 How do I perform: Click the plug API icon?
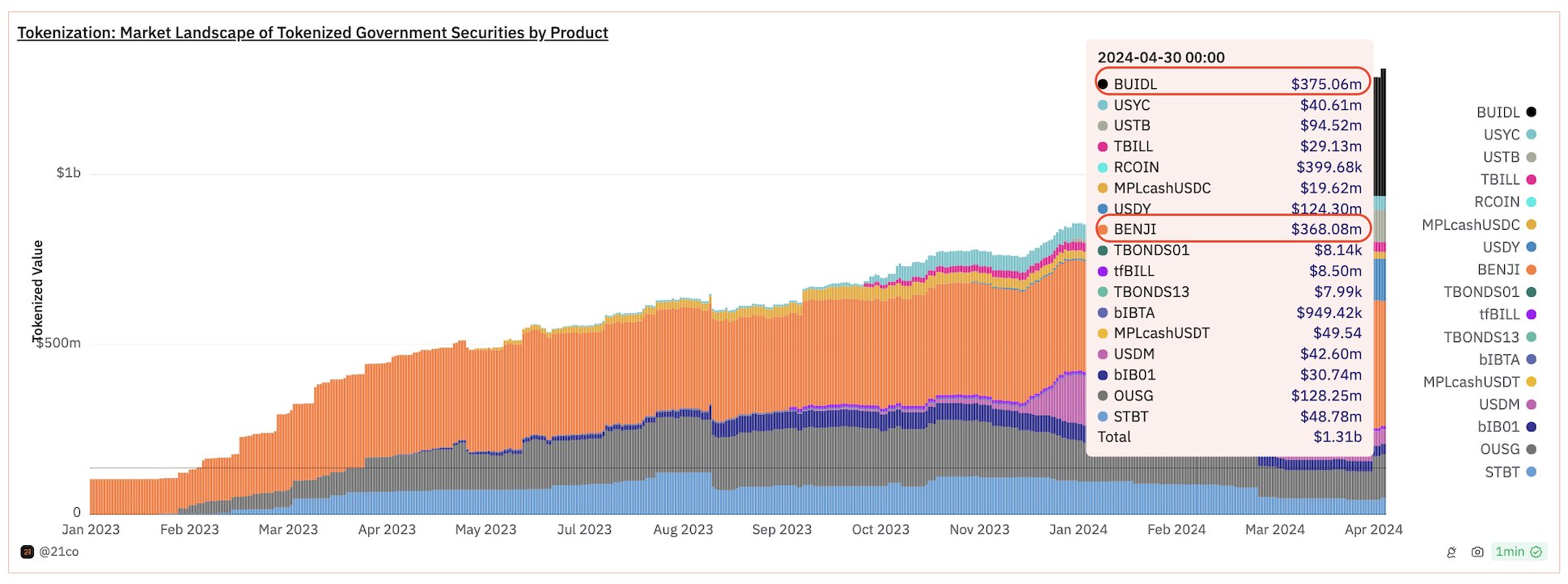coord(1451,552)
